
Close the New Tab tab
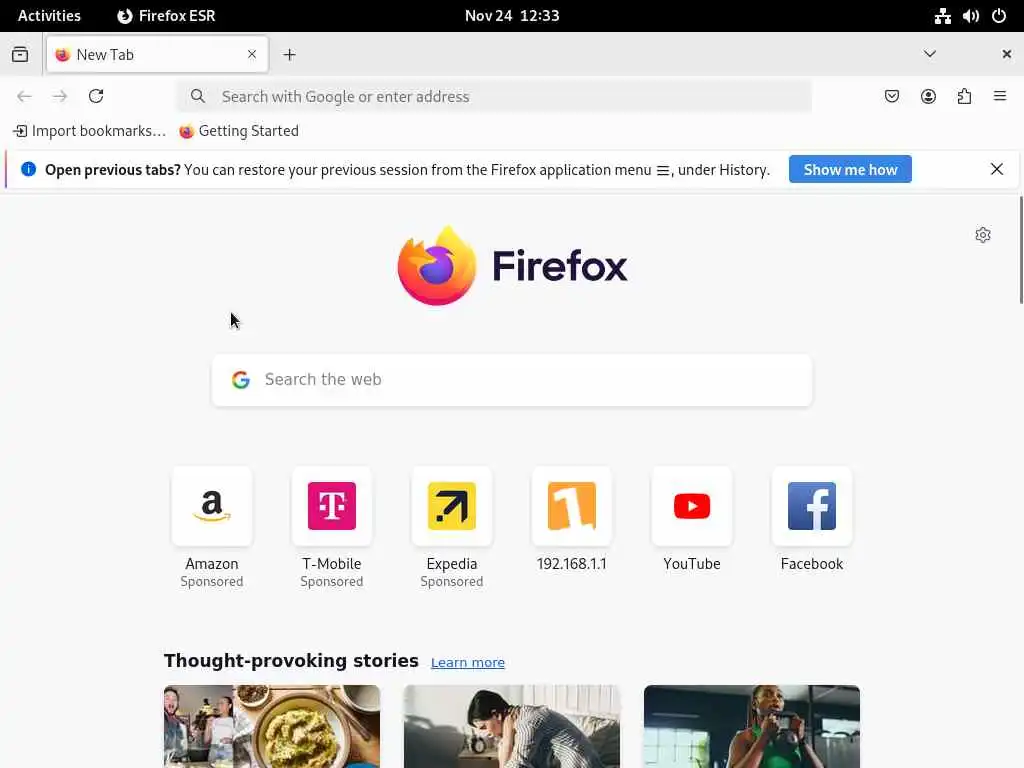[251, 54]
